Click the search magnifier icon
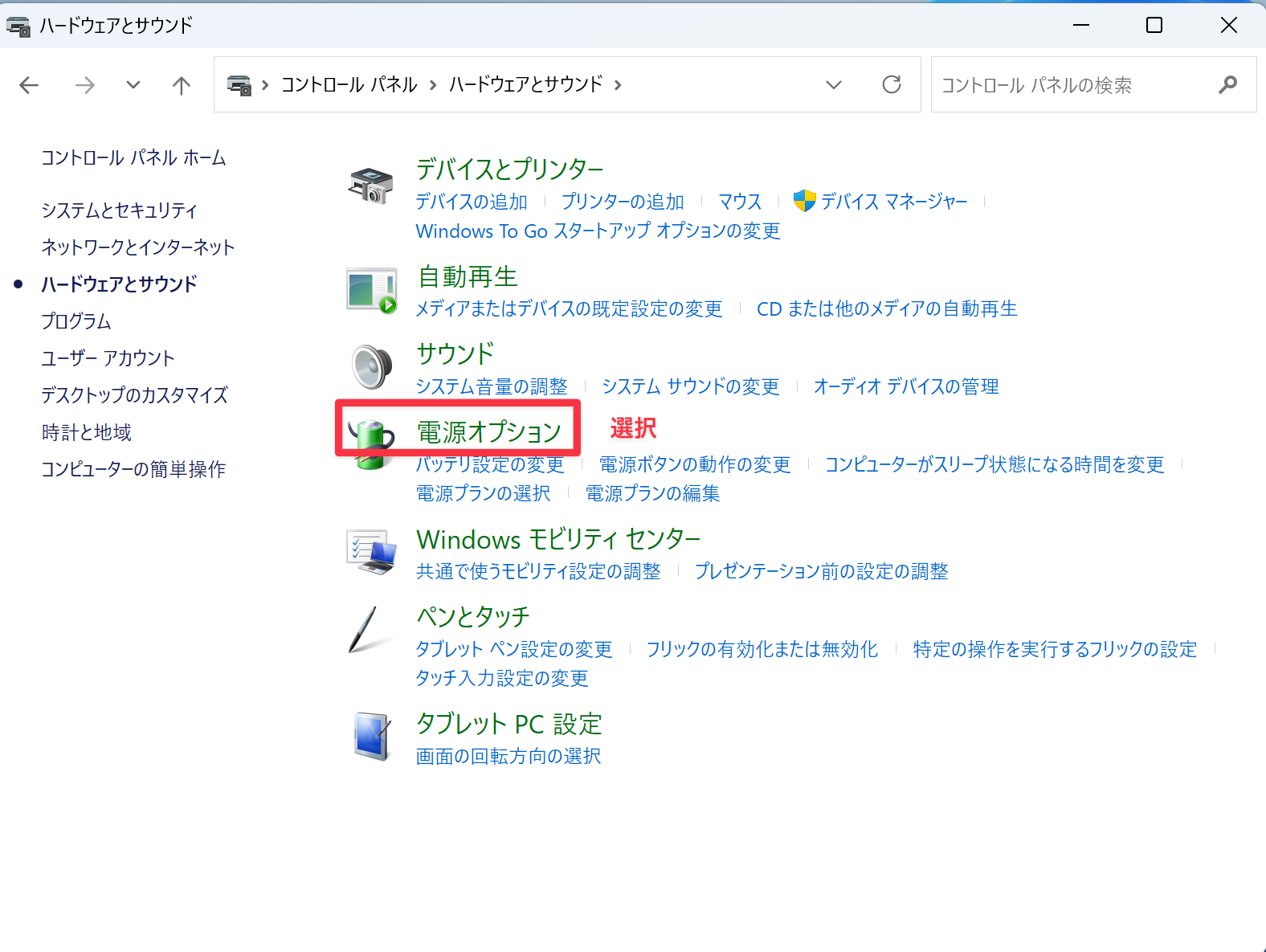 point(1227,84)
